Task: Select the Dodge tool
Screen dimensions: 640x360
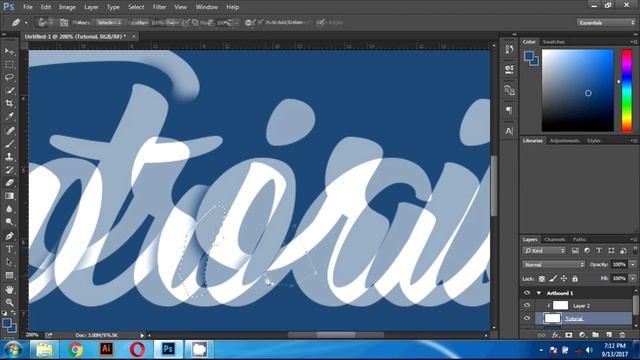Action: (9, 222)
